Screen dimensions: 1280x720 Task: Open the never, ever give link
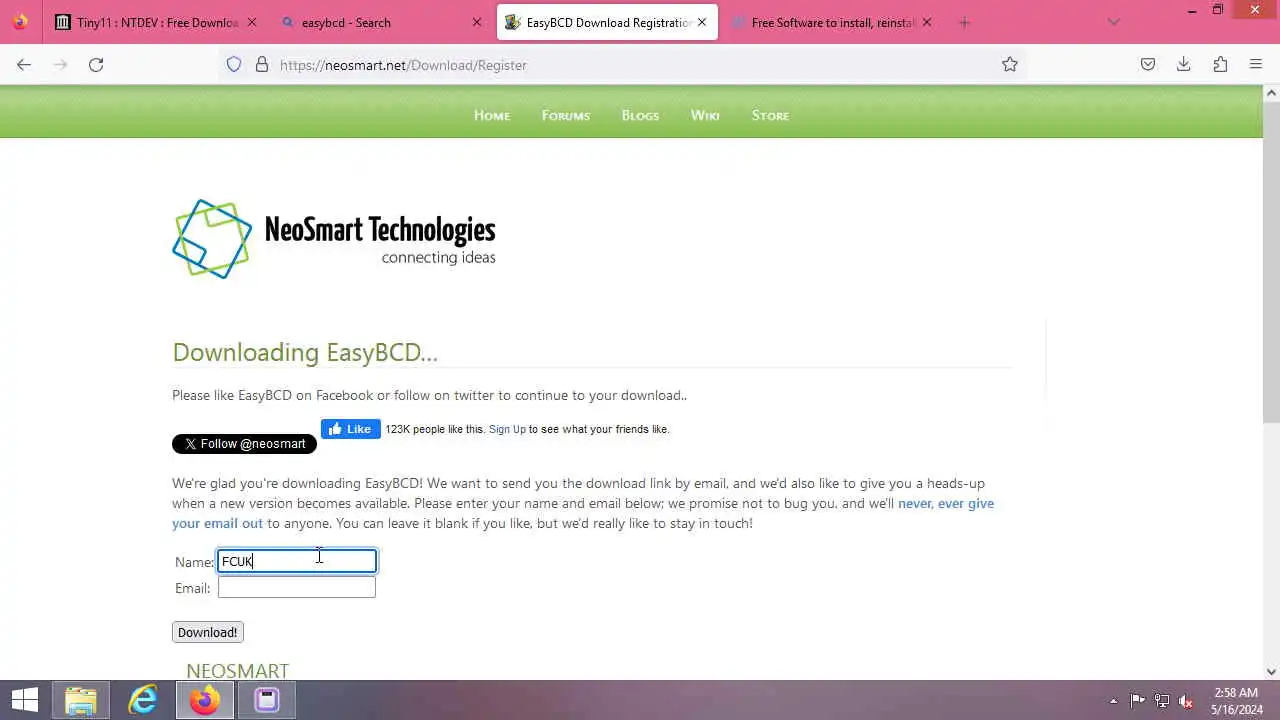pyautogui.click(x=944, y=503)
